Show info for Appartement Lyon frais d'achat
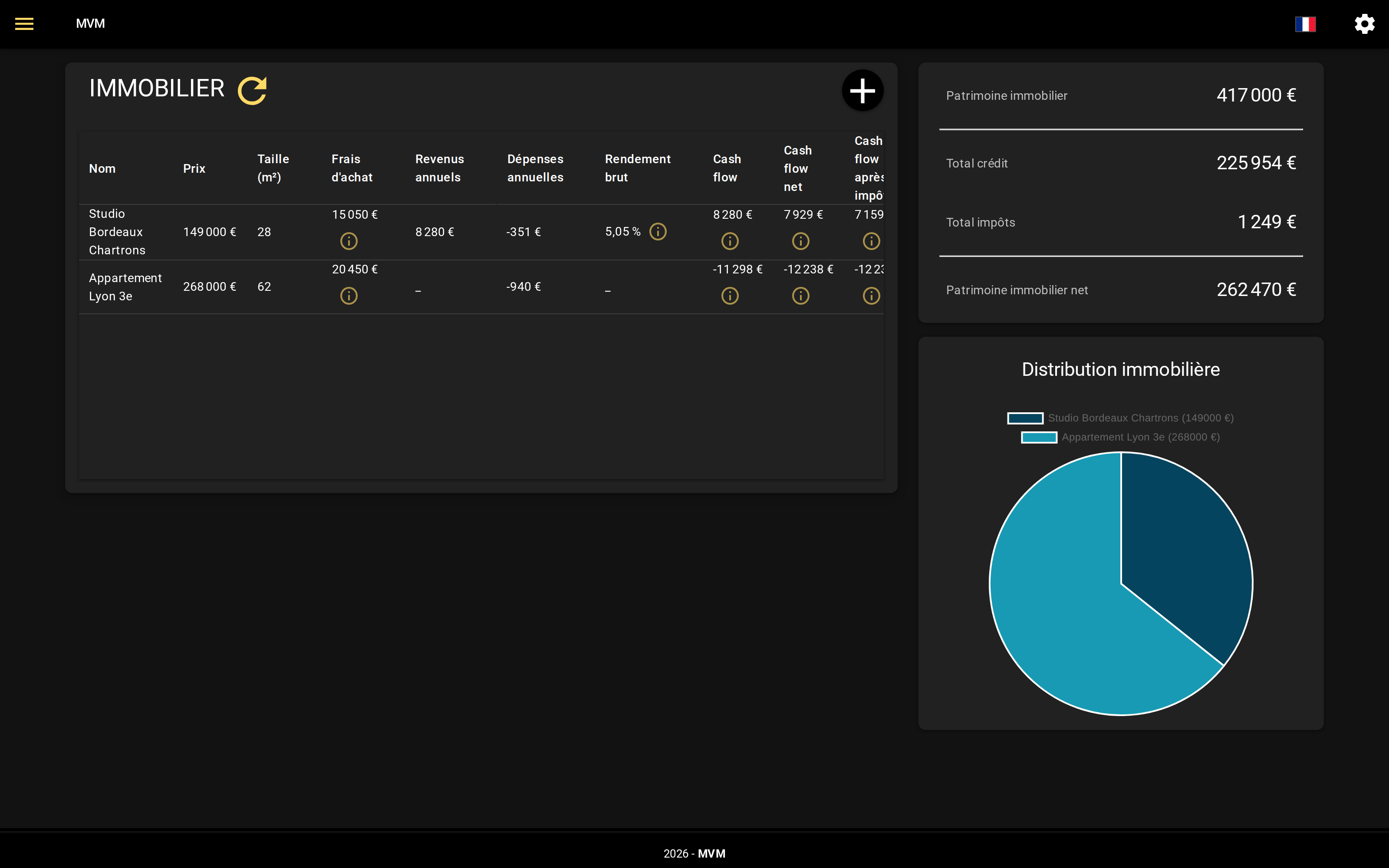Screen dimensions: 1389x868 click(x=349, y=296)
